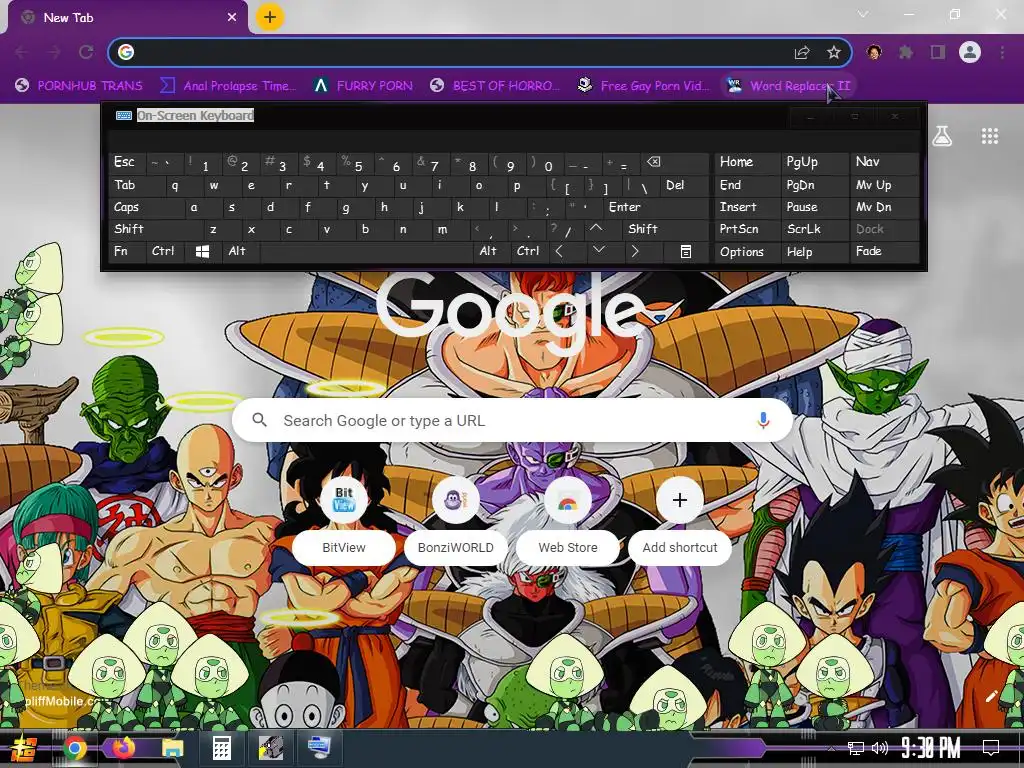Toggle right Shift key on keyboard
Screen dimensions: 1024x768
click(666, 229)
